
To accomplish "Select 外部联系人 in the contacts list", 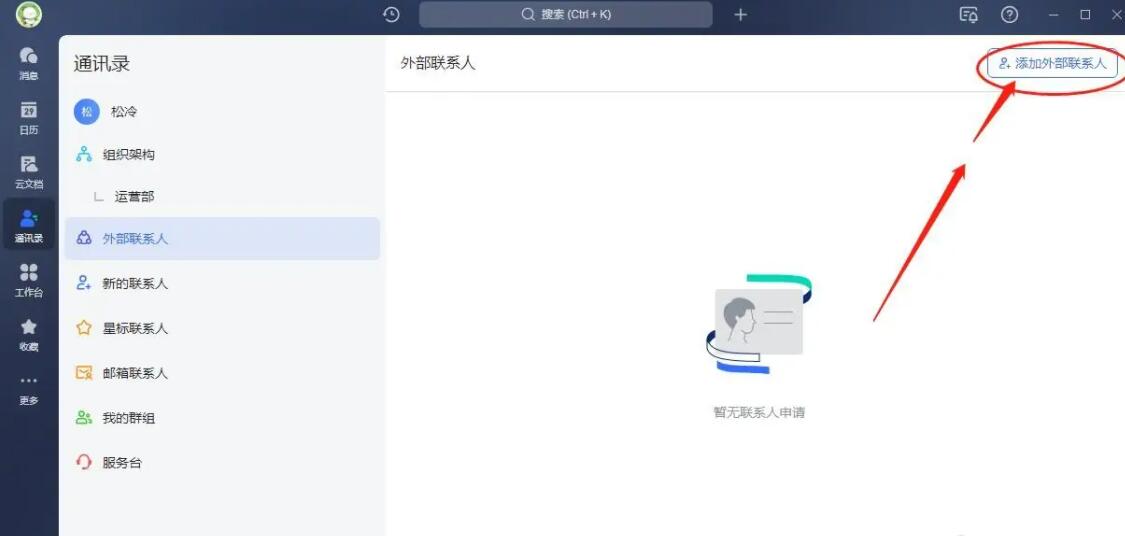I will [x=135, y=239].
